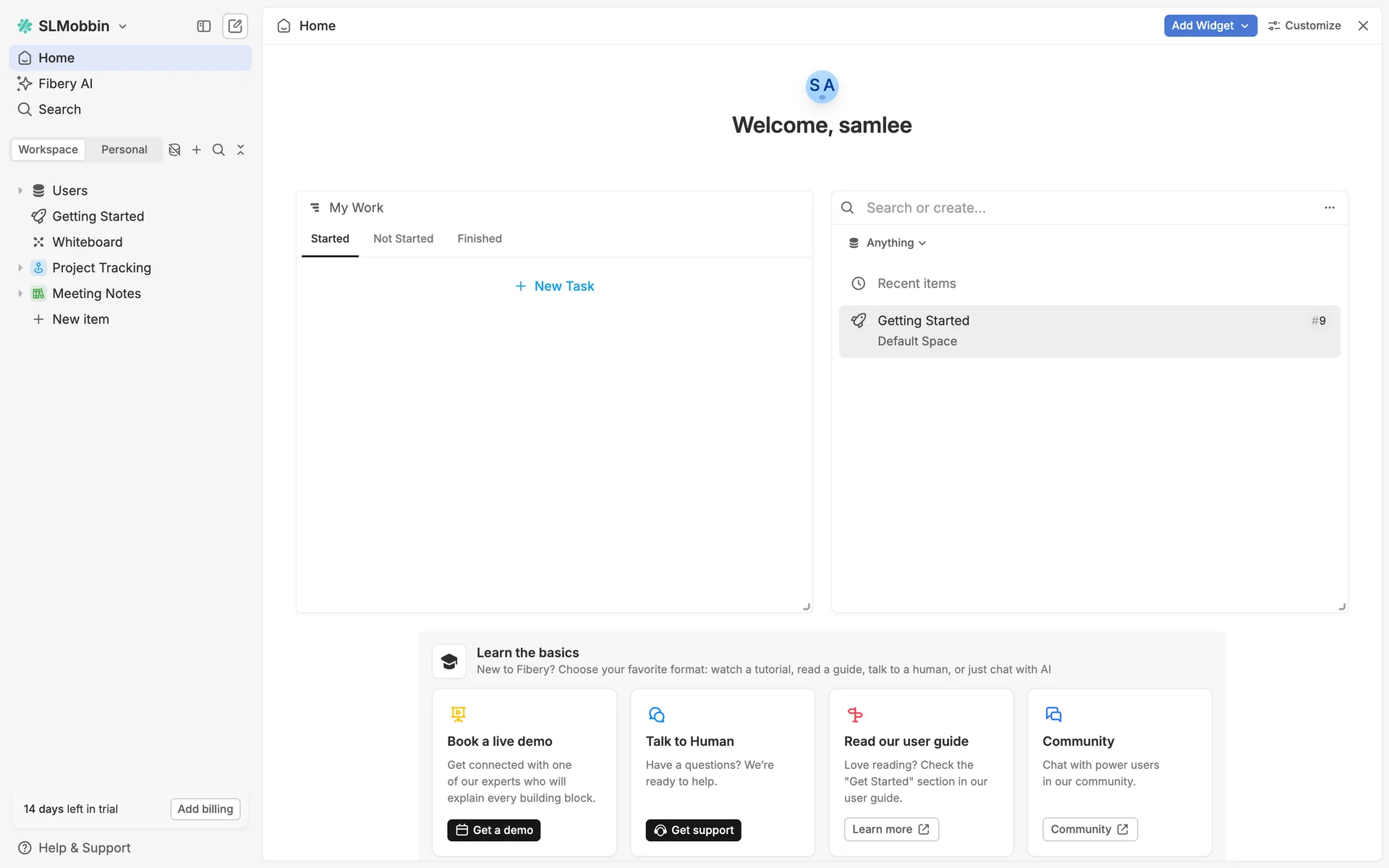
Task: Collapse all sidebar items icon
Action: pos(241,150)
